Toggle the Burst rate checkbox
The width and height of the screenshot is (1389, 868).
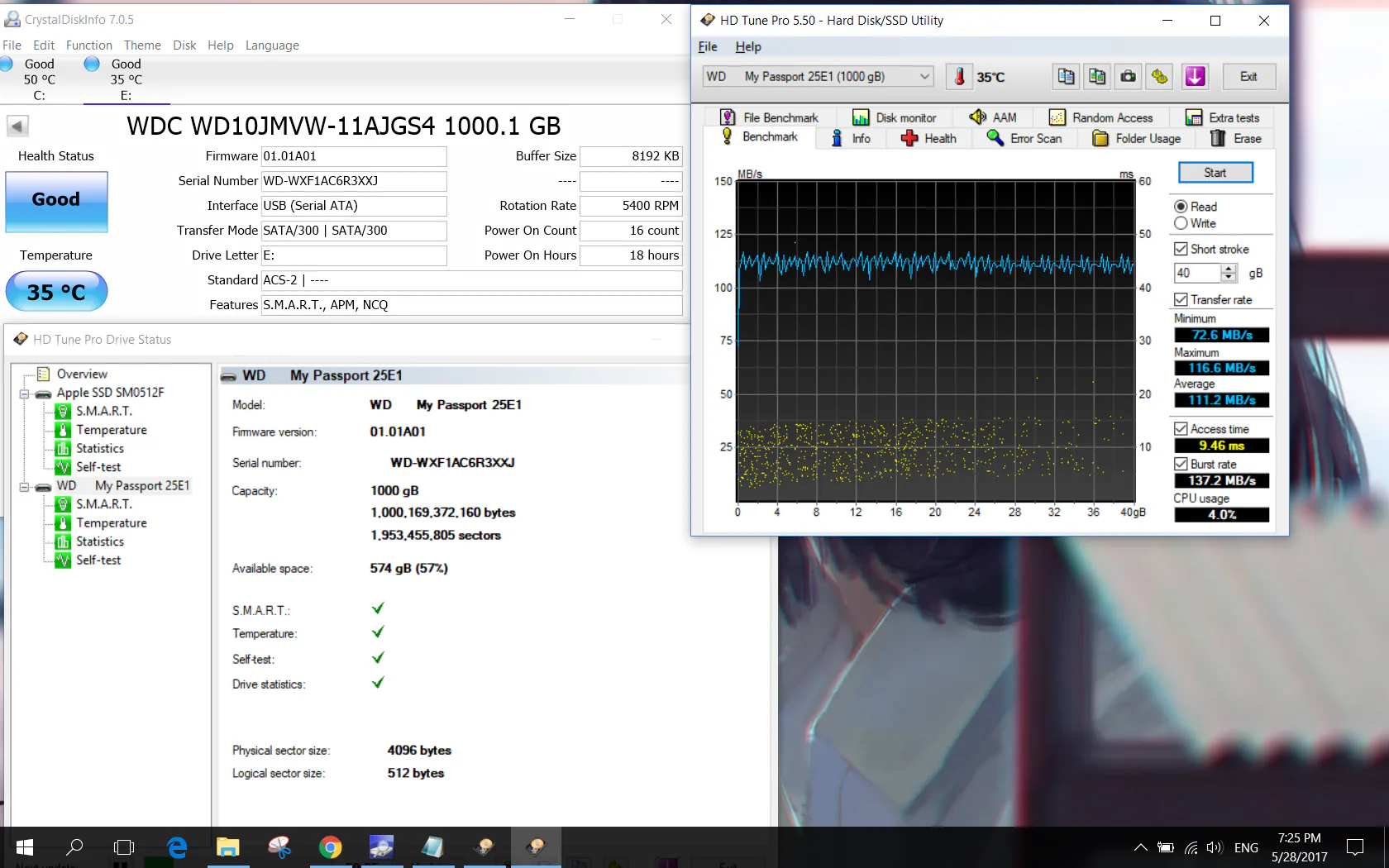click(1181, 464)
